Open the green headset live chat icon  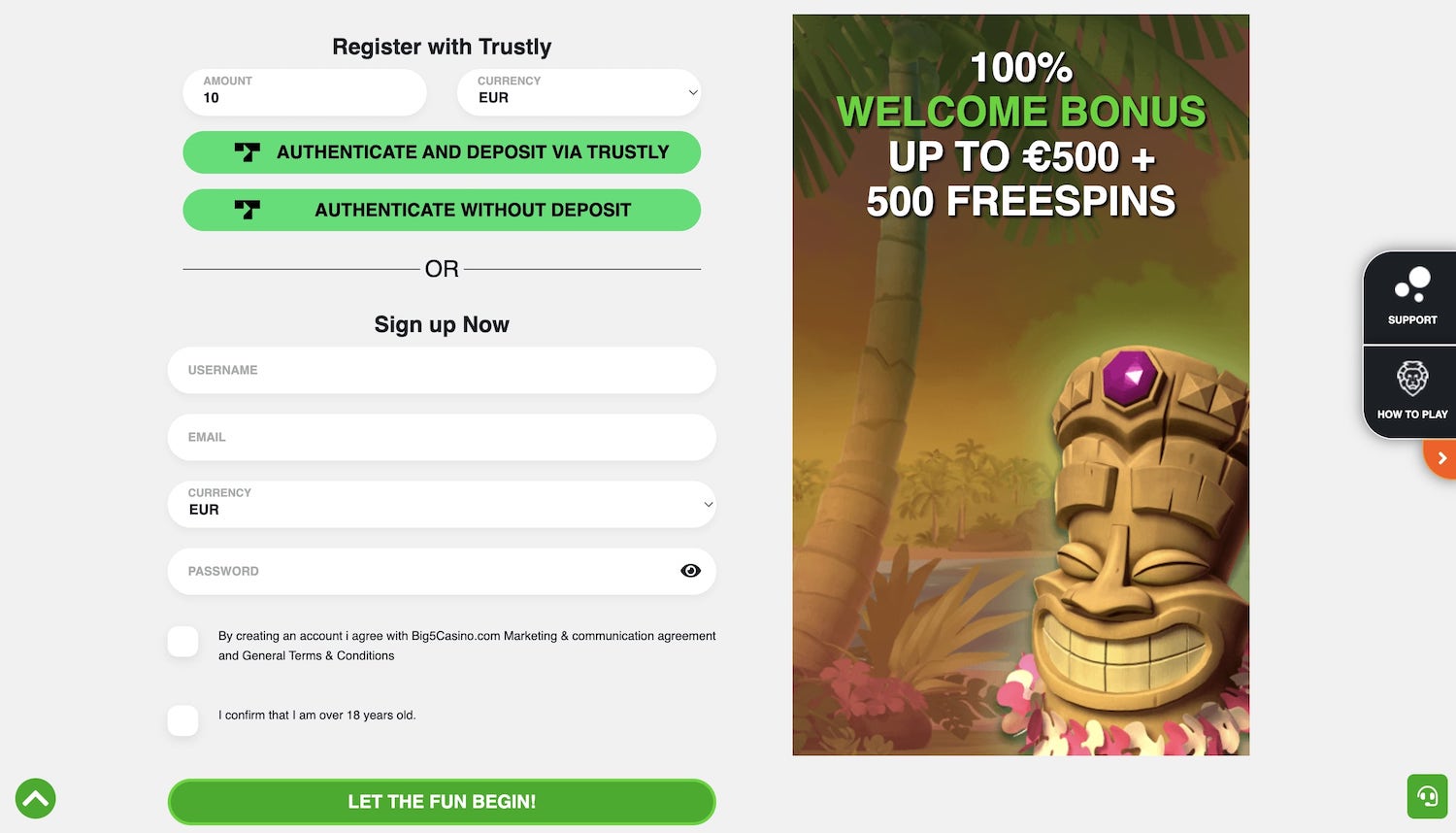1427,797
